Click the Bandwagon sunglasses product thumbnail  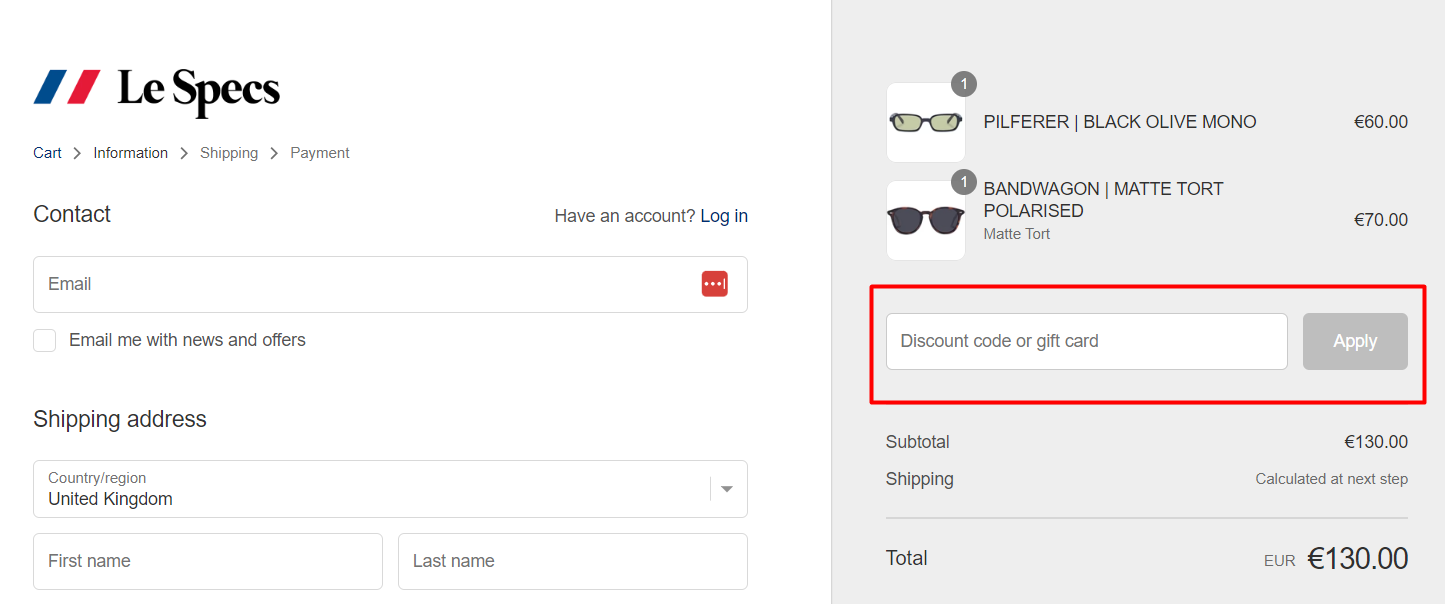926,220
